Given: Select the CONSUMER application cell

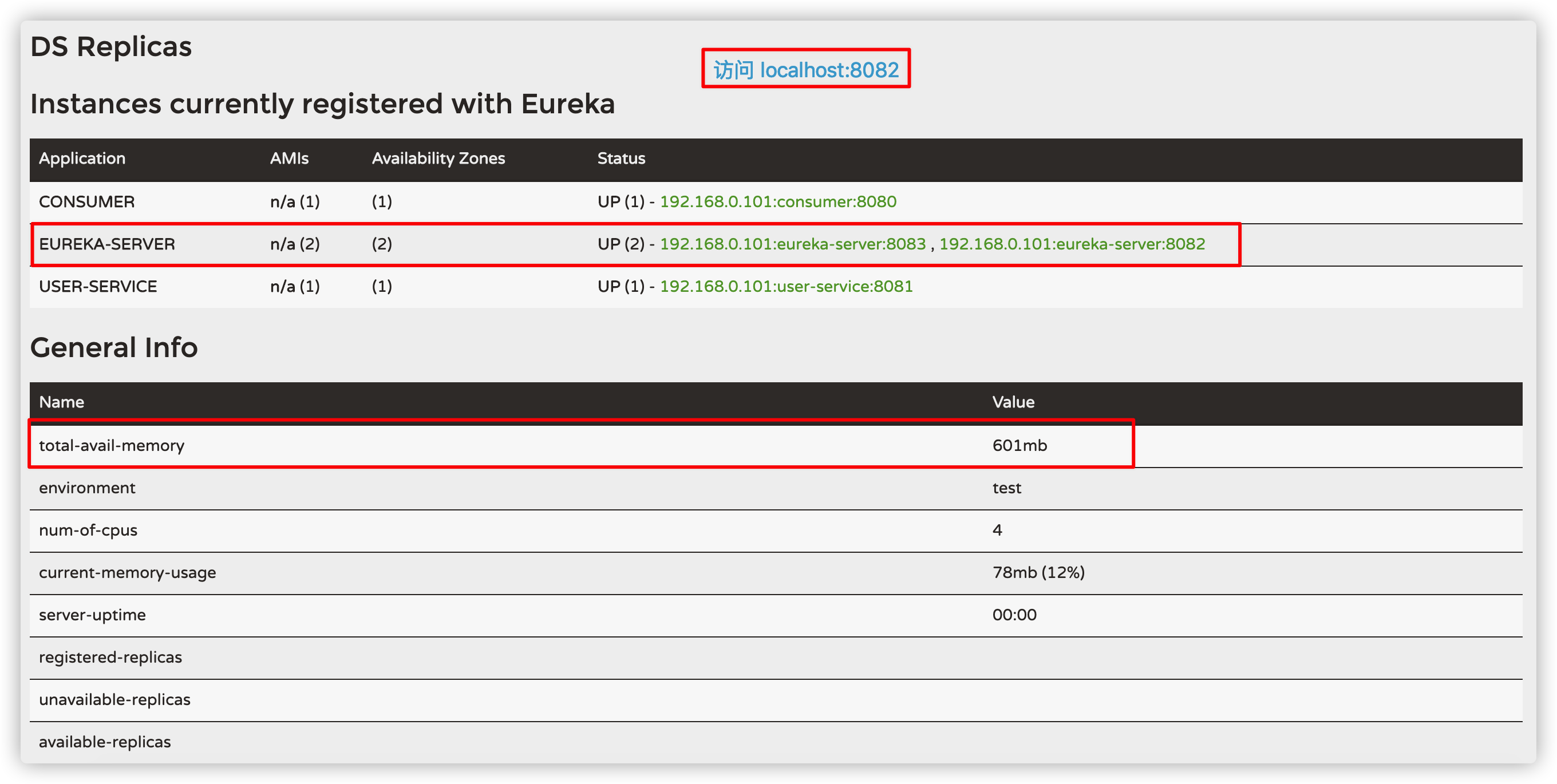Looking at the screenshot, I should click(x=87, y=202).
